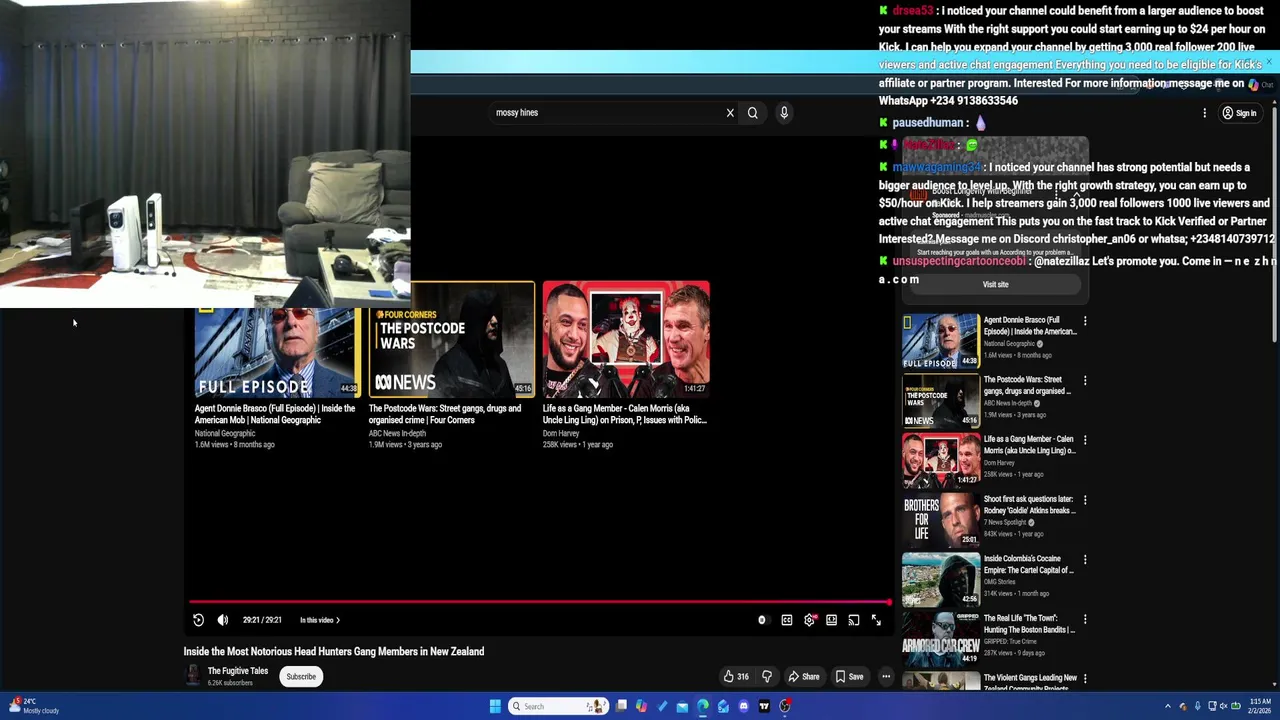This screenshot has width=1280, height=720.
Task: Share this video
Action: point(804,677)
